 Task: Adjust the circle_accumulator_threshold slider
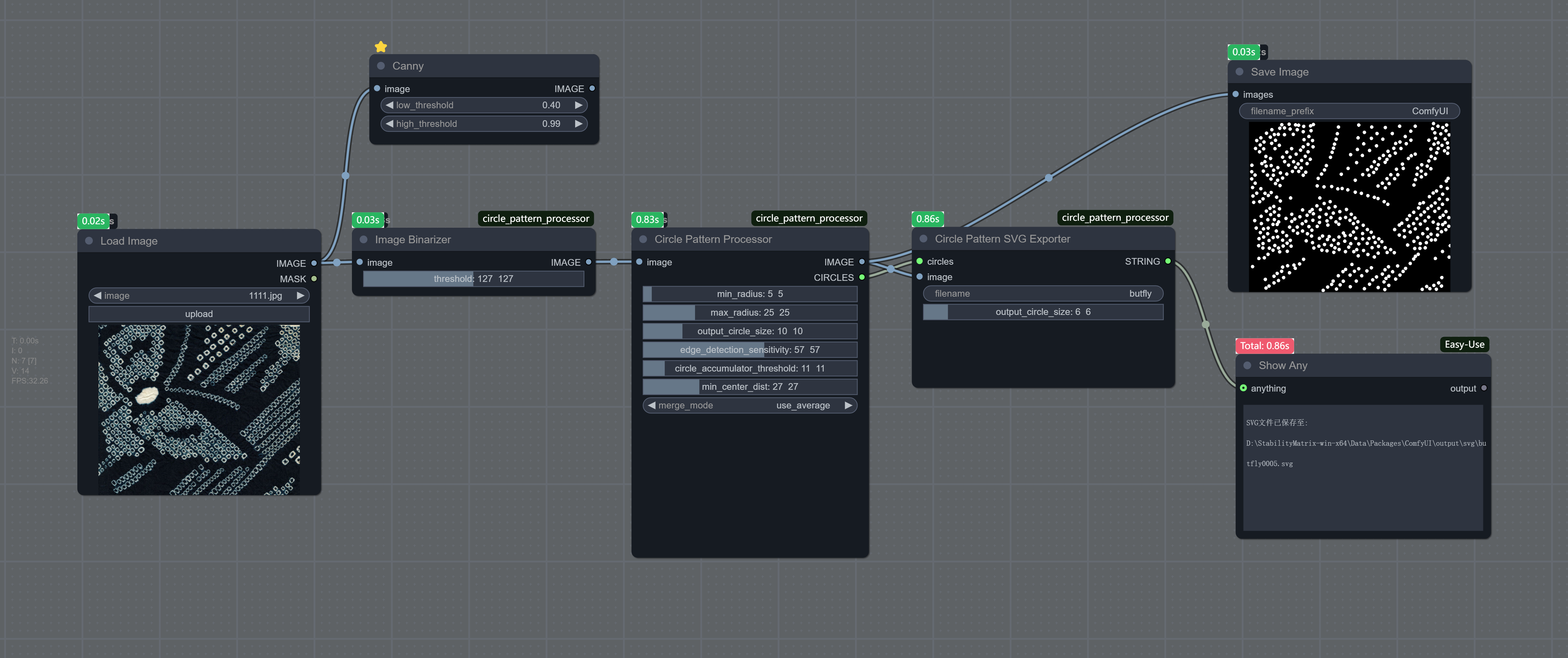point(750,368)
